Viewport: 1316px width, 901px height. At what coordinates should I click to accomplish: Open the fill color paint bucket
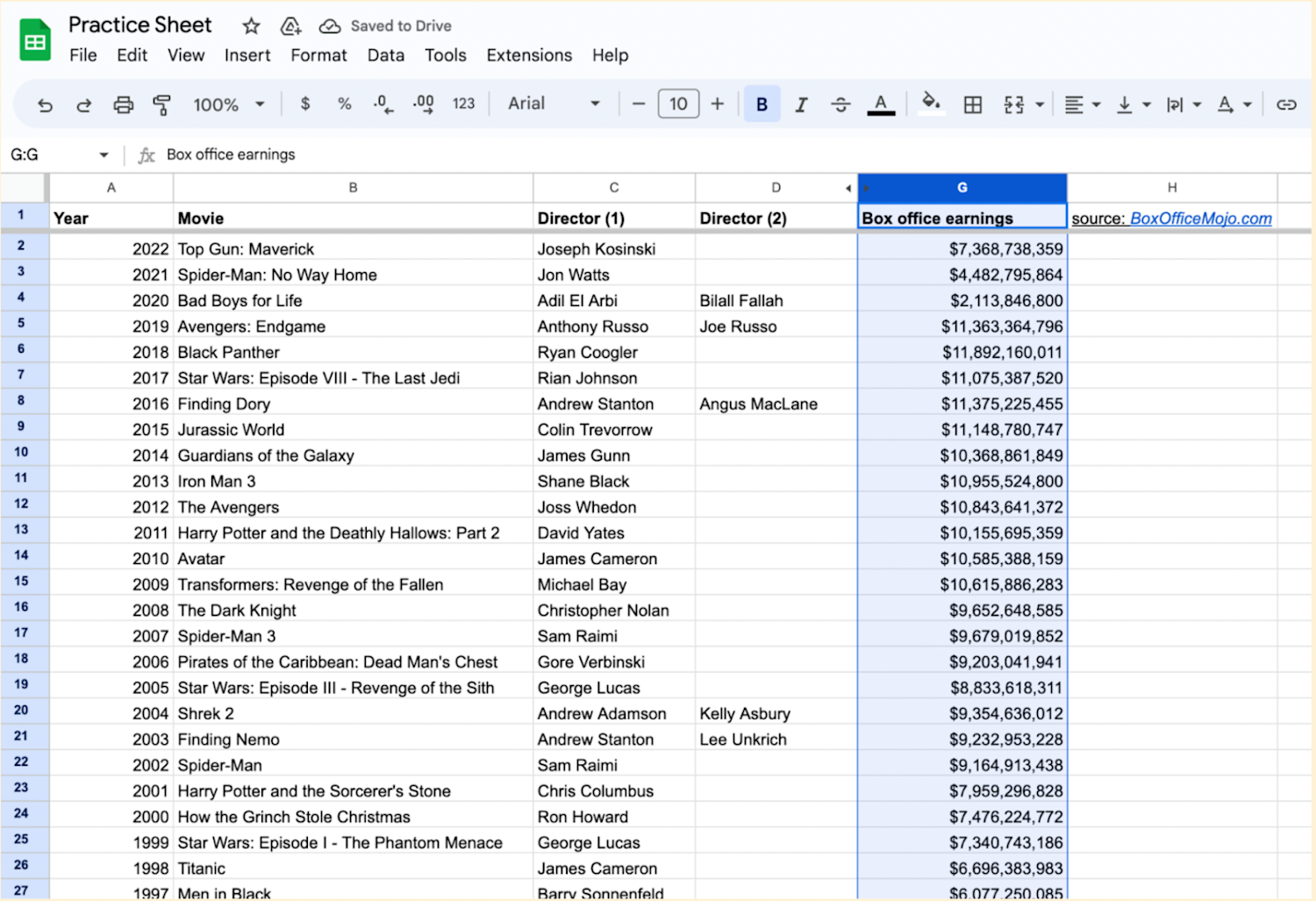tap(931, 103)
